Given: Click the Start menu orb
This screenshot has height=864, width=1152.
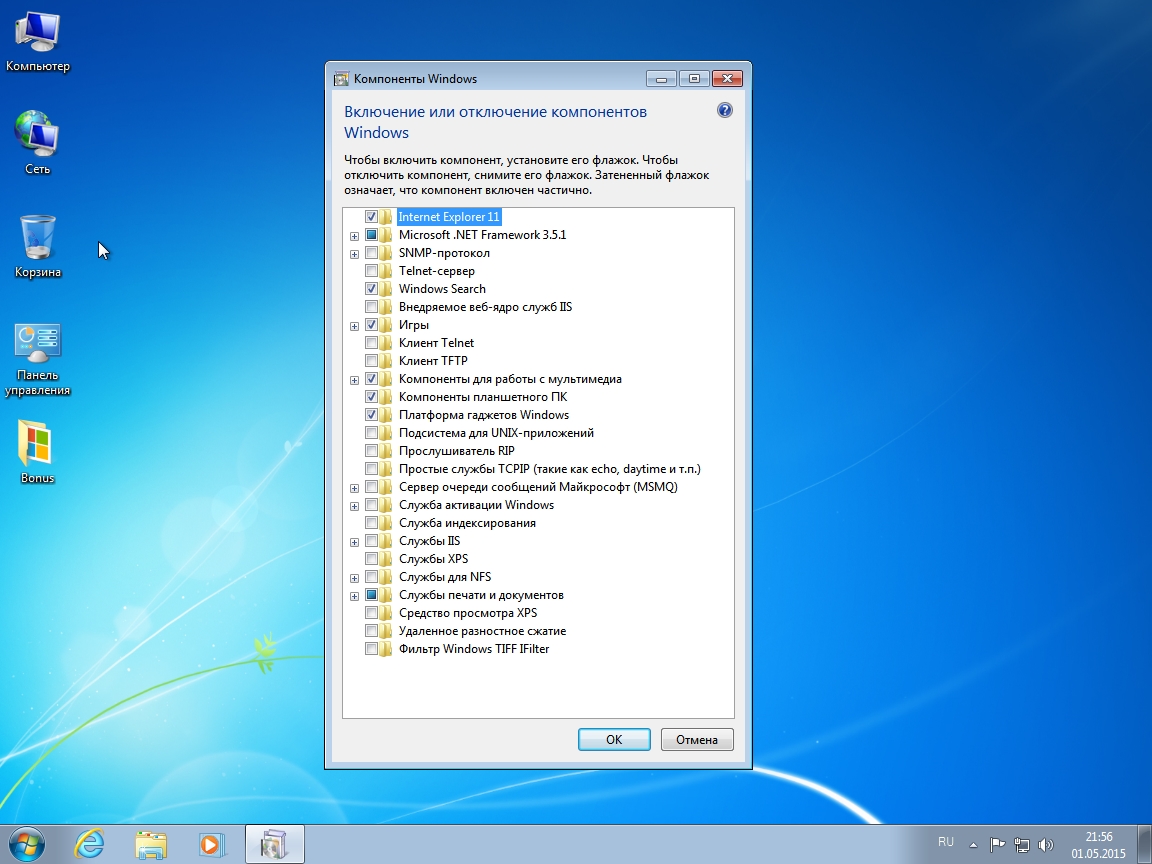Looking at the screenshot, I should [28, 843].
